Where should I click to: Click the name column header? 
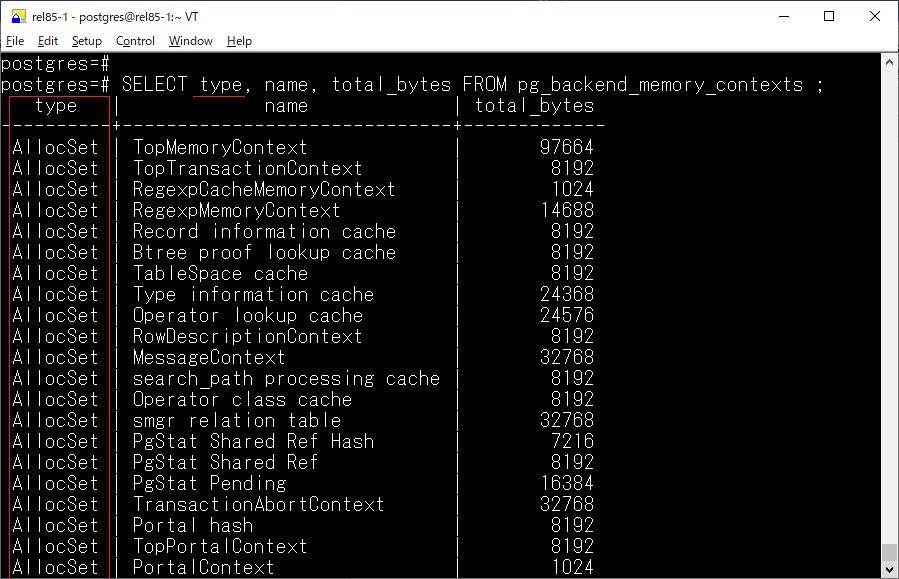pyautogui.click(x=286, y=106)
